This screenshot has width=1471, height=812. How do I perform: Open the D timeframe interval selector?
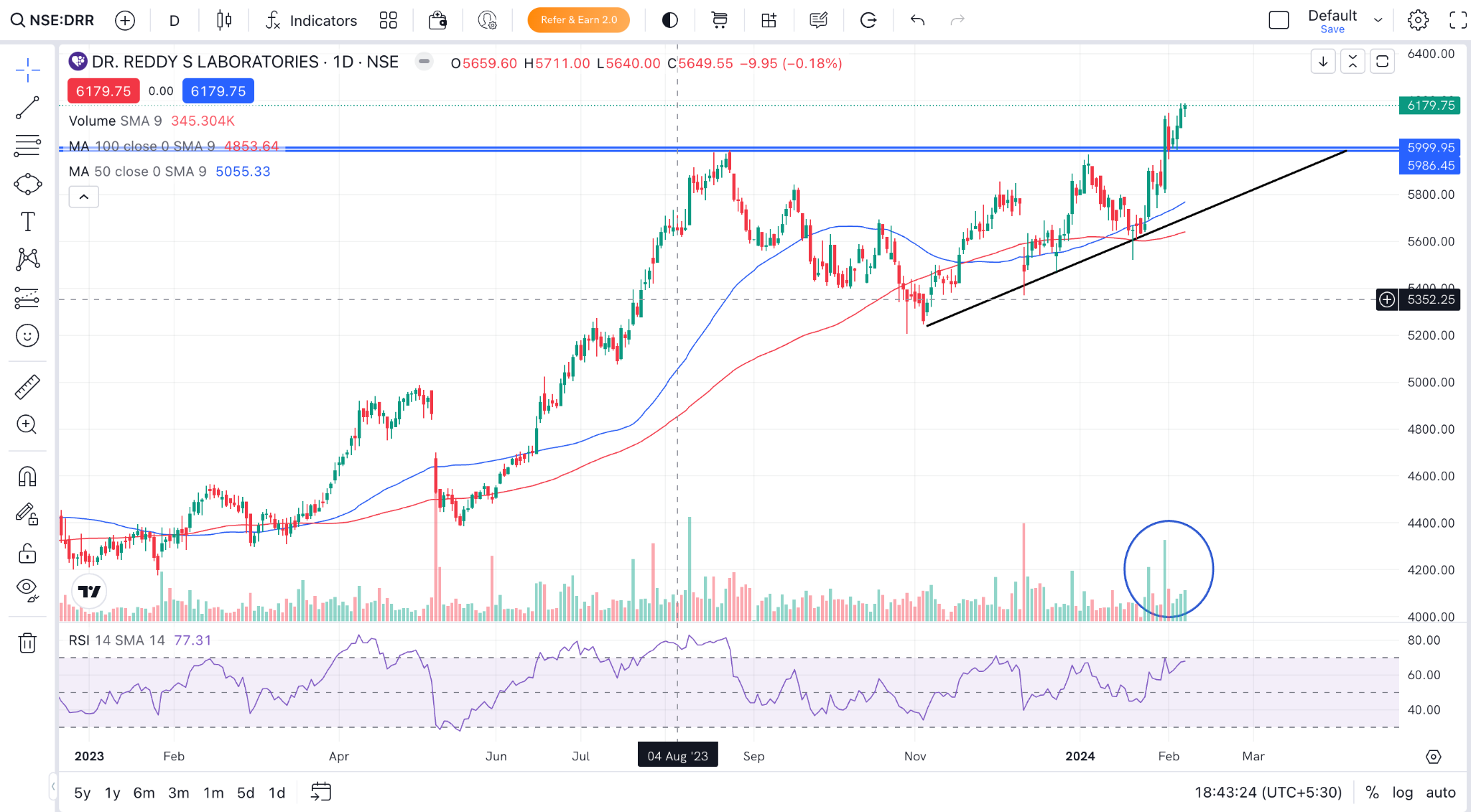click(x=174, y=20)
